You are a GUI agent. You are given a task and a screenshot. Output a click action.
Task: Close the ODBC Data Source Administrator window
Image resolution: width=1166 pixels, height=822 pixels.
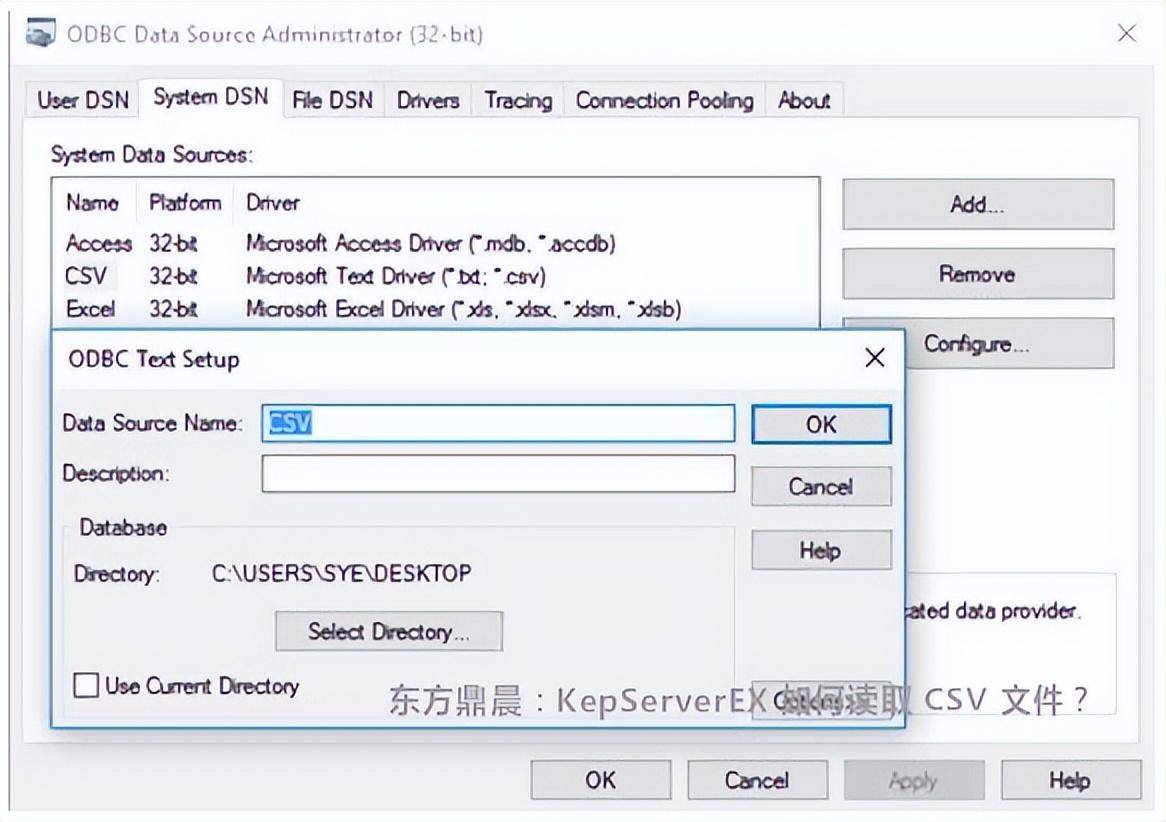tap(1127, 33)
